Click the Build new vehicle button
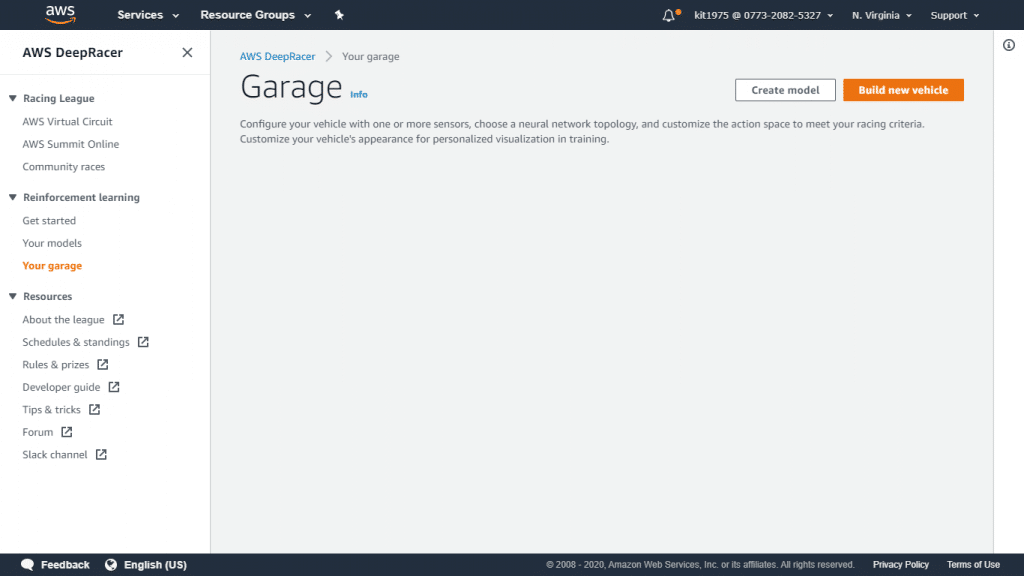1024x576 pixels. tap(903, 90)
